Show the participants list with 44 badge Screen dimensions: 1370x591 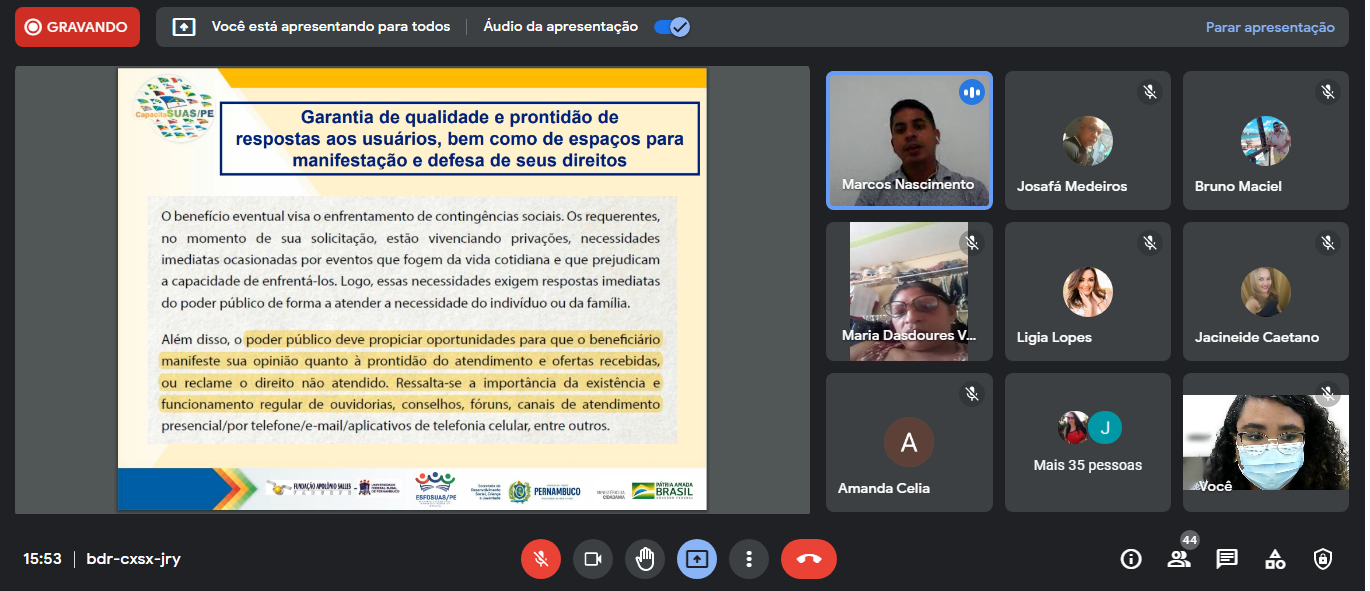pyautogui.click(x=1179, y=559)
